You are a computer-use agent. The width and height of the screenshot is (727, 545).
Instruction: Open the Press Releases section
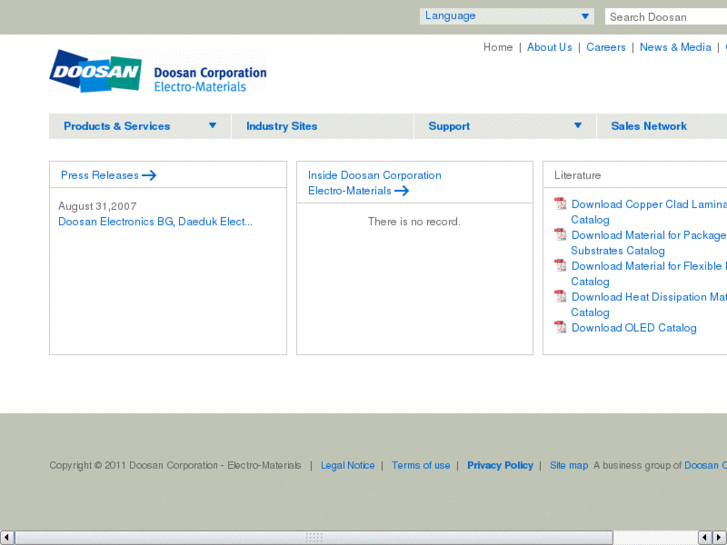pyautogui.click(x=100, y=175)
